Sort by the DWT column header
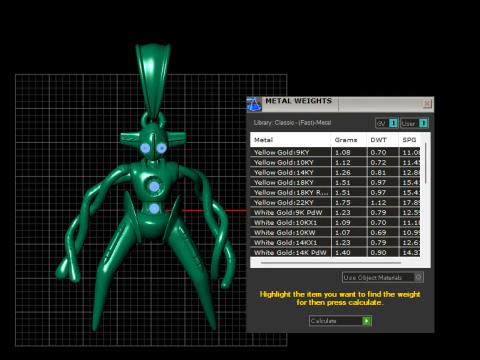Viewport: 480px width, 360px height. (x=382, y=140)
